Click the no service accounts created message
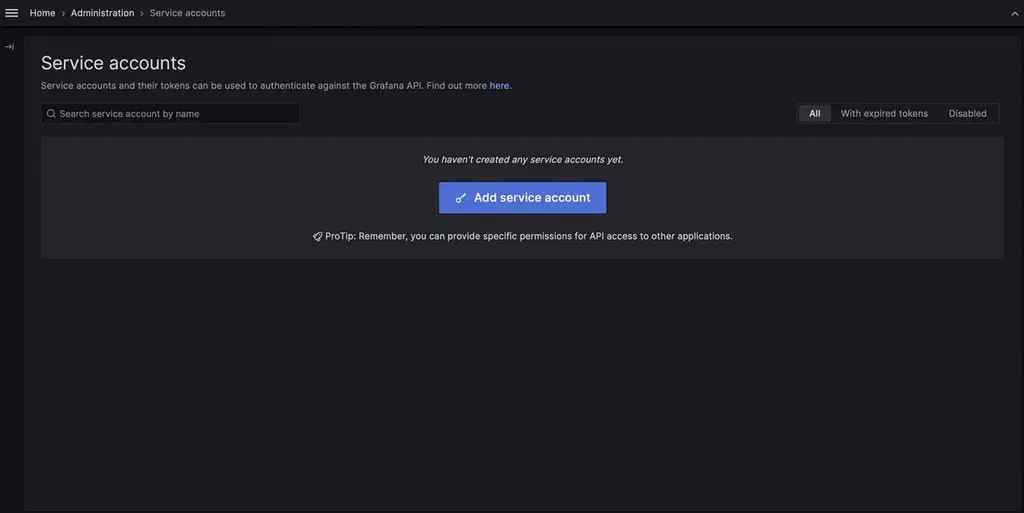This screenshot has width=1024, height=513. [x=522, y=159]
